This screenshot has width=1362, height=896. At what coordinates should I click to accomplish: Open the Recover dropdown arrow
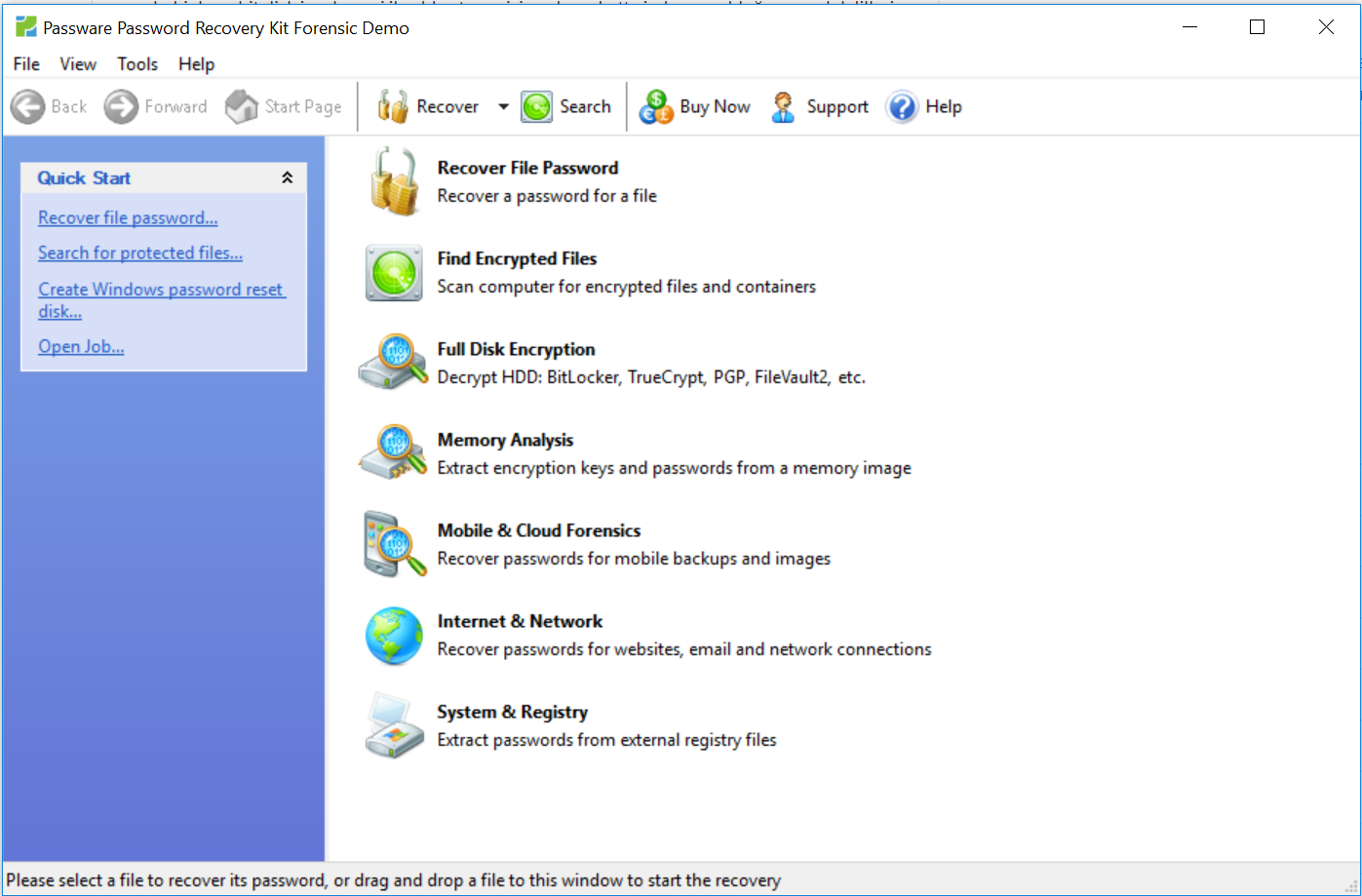tap(503, 107)
